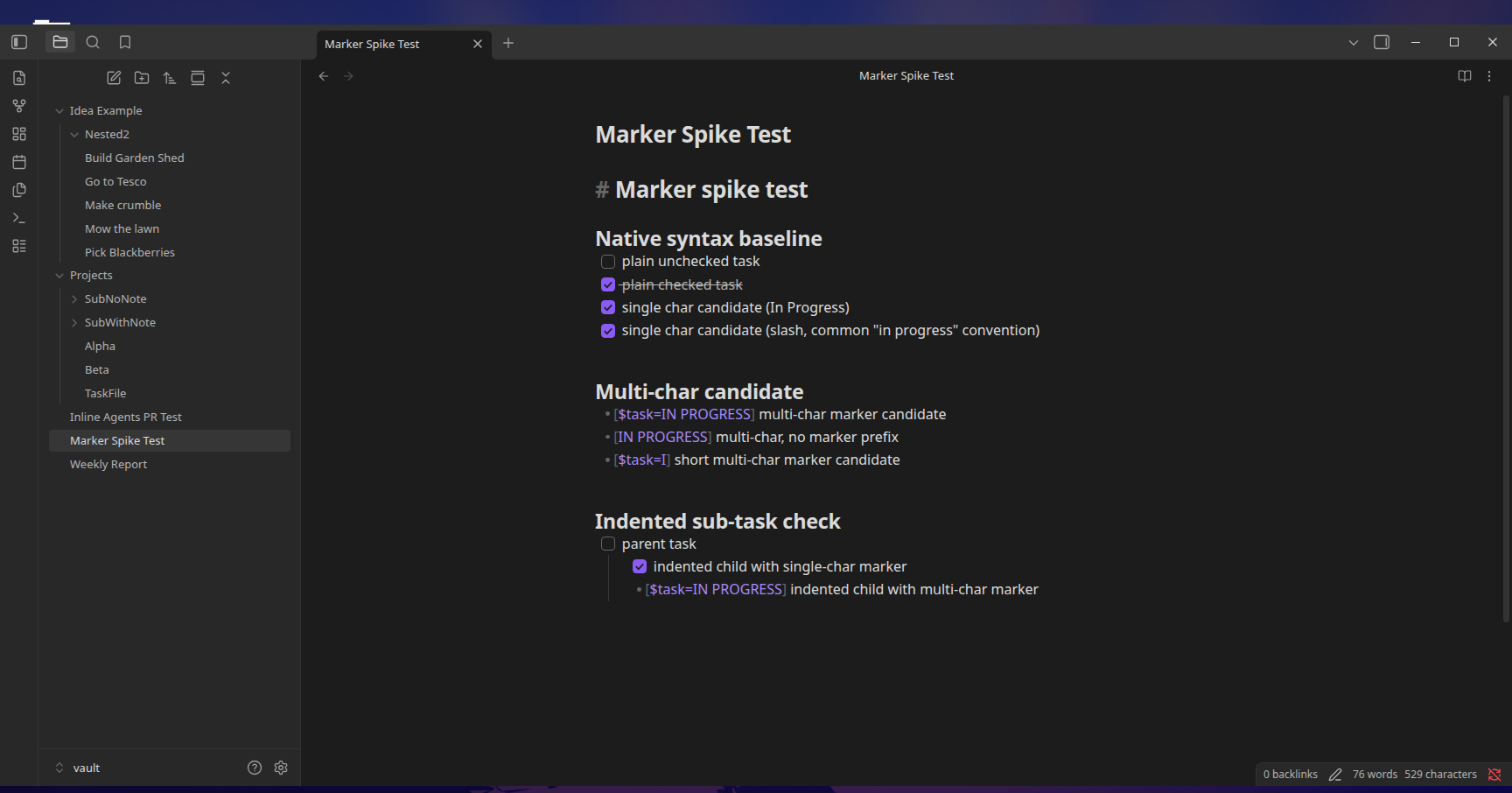Click the Indented sub-task check heading
Screen dimensions: 1512x793
[717, 521]
